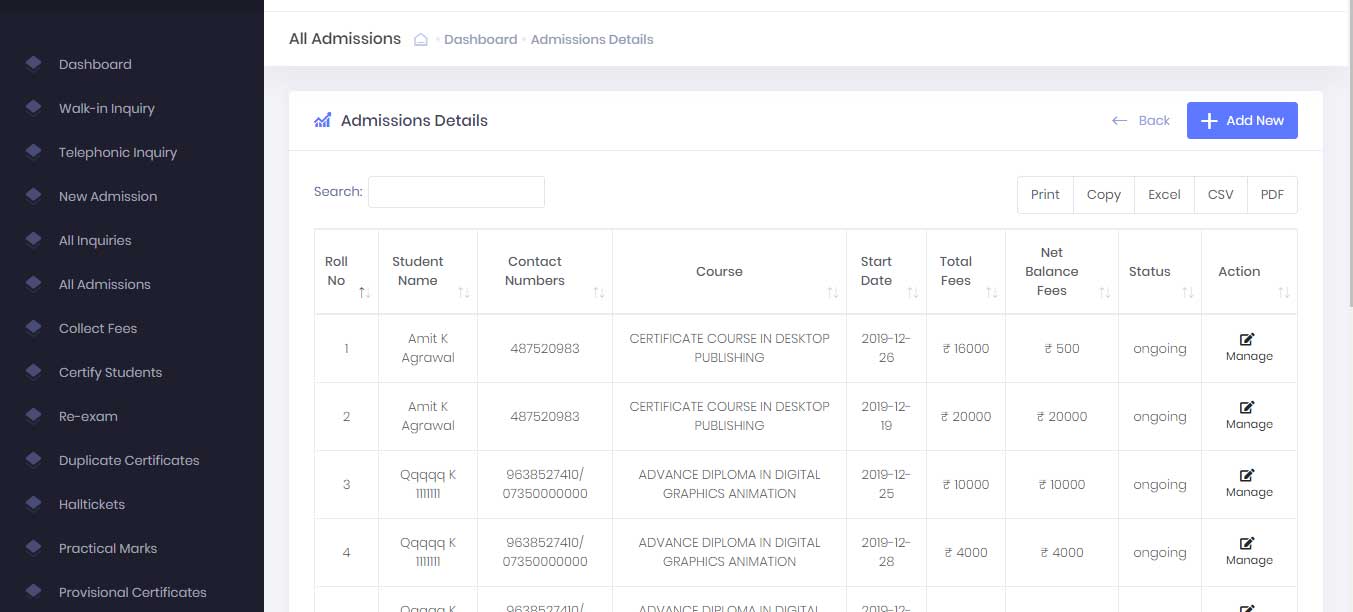
Task: Sort the table by Student Name
Action: 428,271
